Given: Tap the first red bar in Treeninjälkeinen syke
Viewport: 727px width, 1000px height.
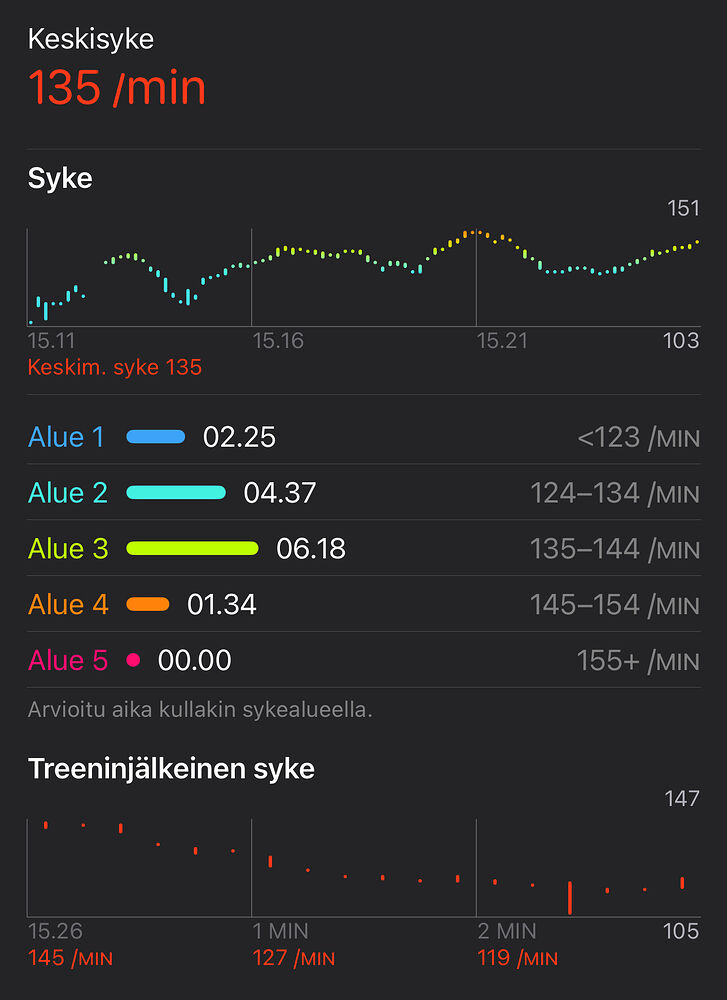Looking at the screenshot, I should pos(44,826).
